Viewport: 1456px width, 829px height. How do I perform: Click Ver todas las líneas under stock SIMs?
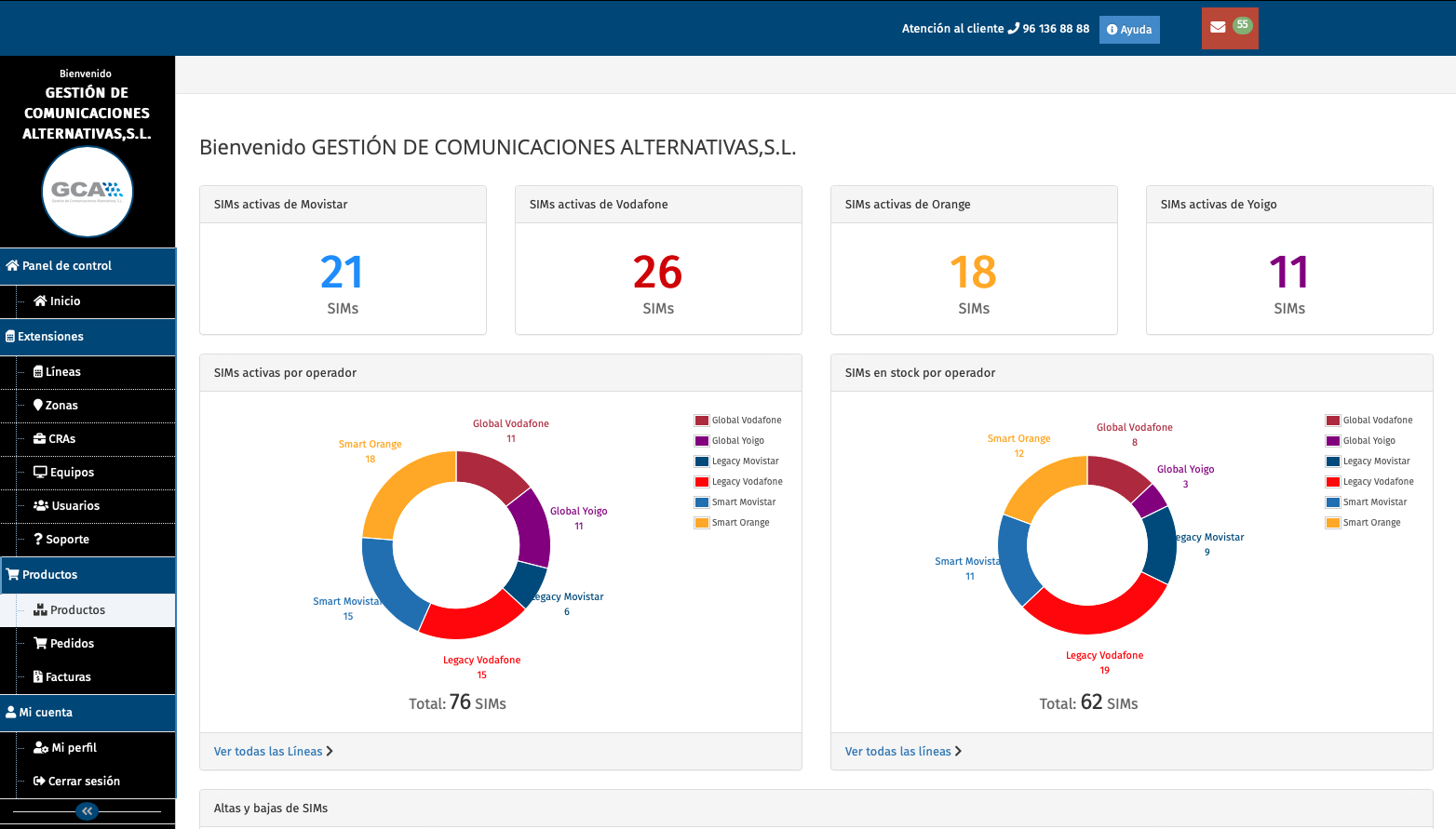point(904,752)
